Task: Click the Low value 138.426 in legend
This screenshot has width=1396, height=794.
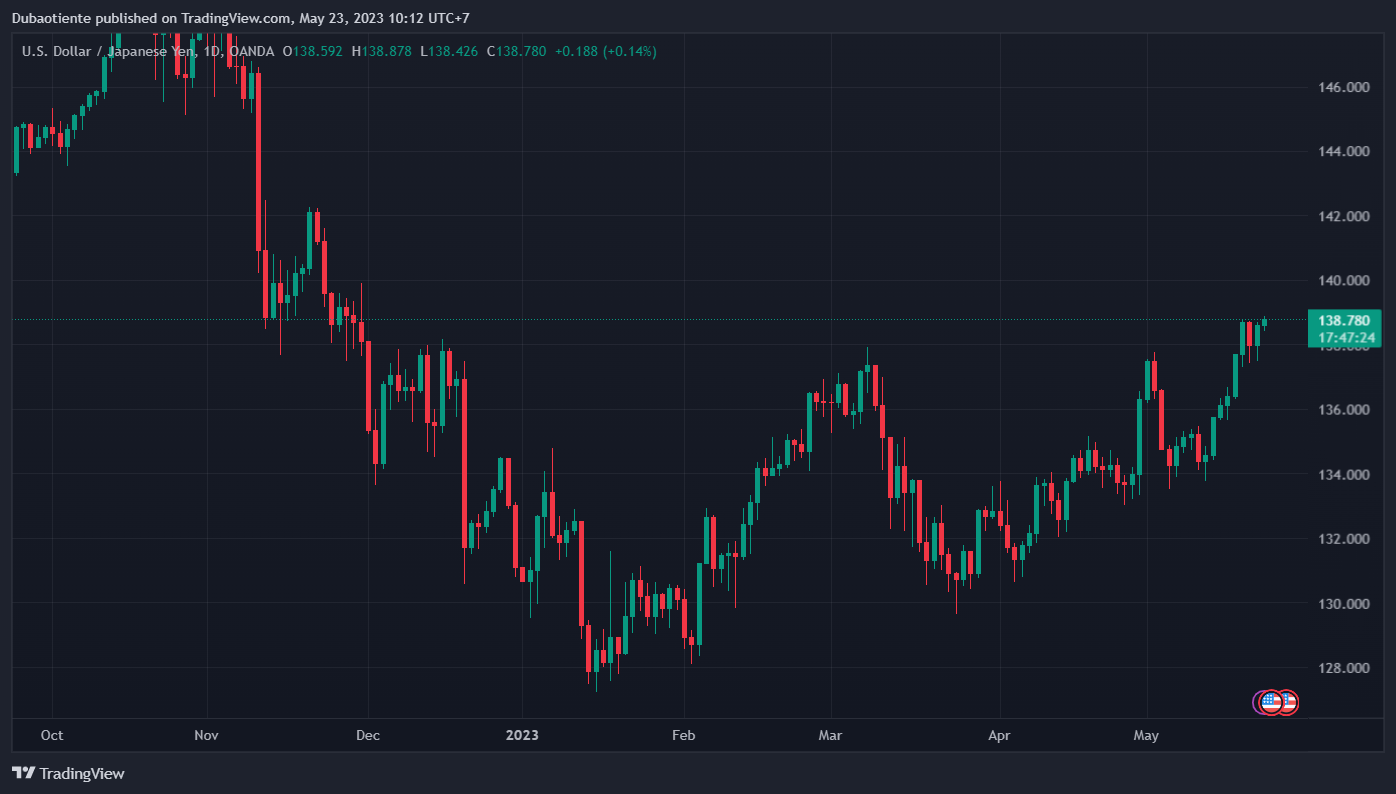Action: [x=453, y=51]
